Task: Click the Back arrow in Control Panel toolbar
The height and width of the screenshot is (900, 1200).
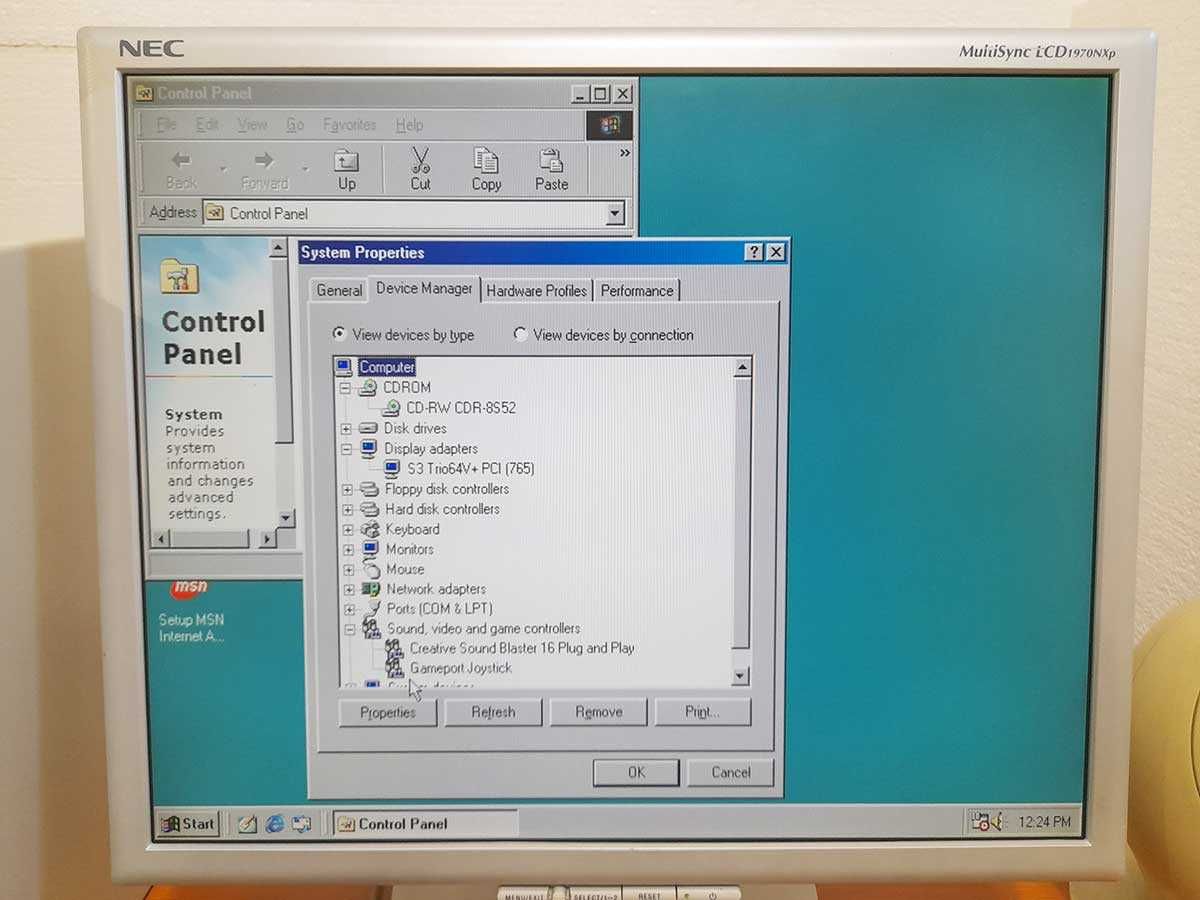Action: pyautogui.click(x=181, y=160)
